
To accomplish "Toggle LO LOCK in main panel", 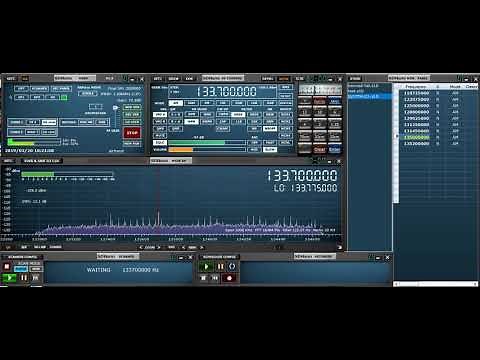I will 132,122.
